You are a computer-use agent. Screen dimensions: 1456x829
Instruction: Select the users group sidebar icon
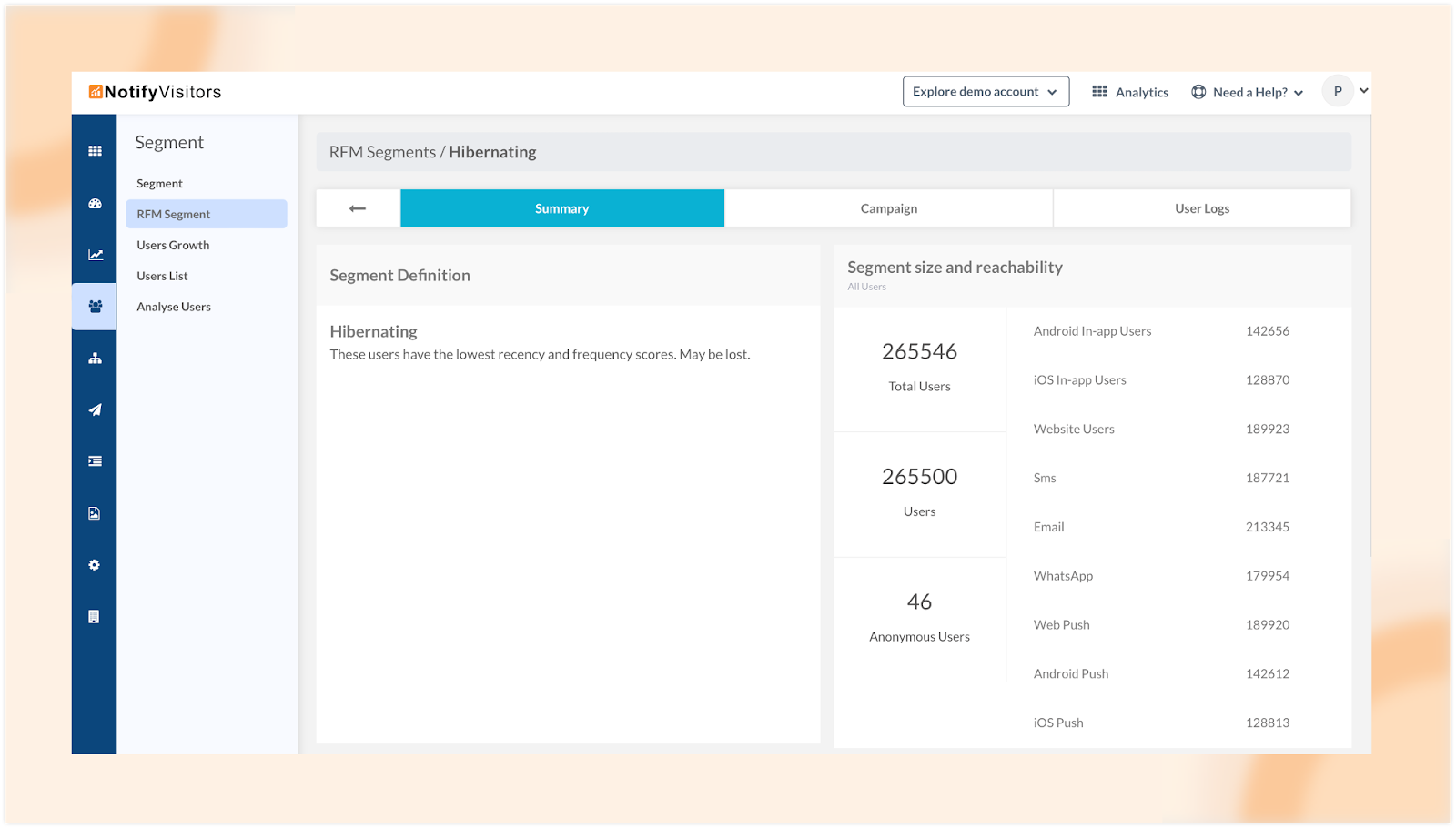pos(95,307)
